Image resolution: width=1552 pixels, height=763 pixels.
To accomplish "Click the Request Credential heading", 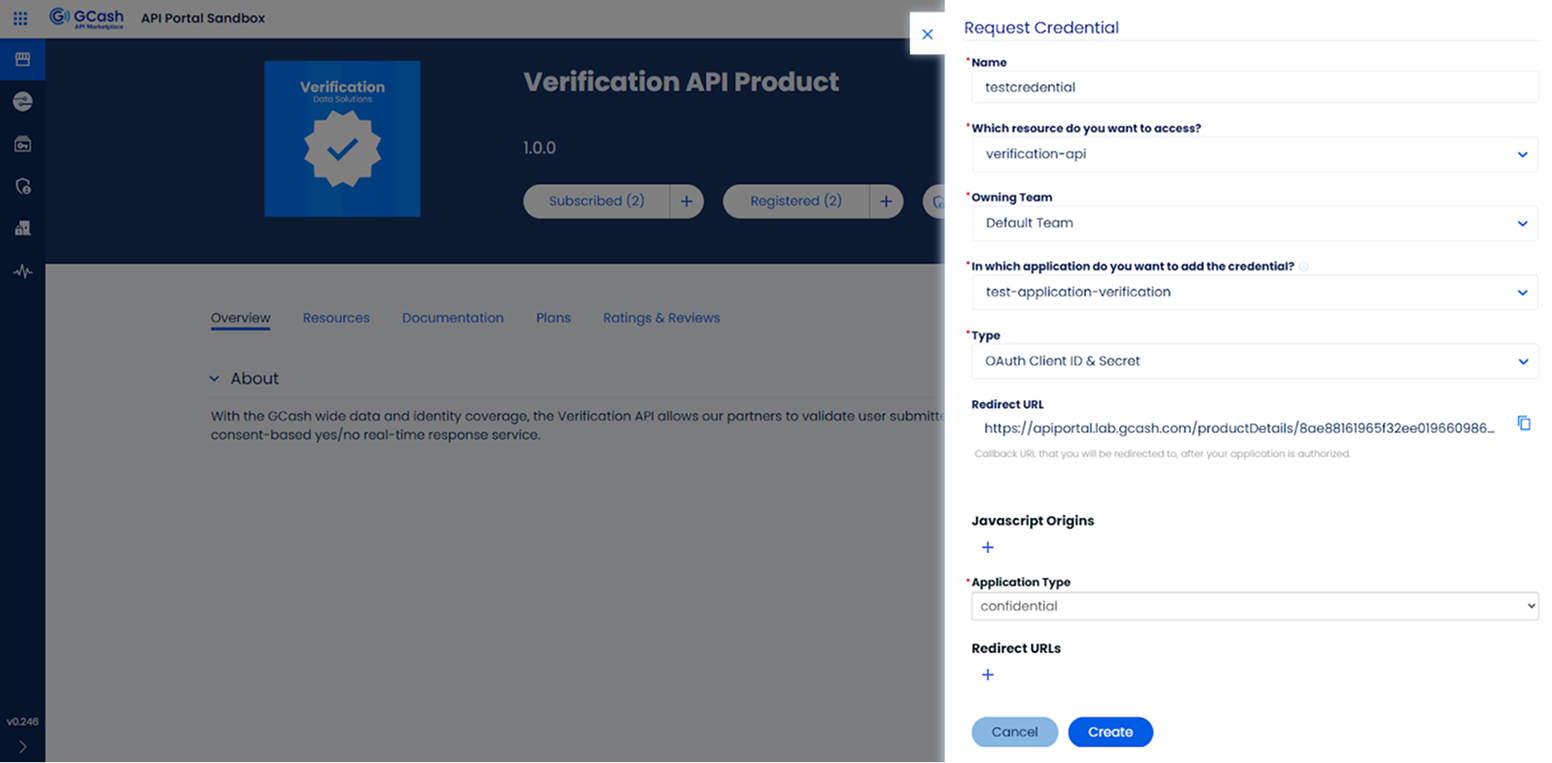I will click(1041, 28).
